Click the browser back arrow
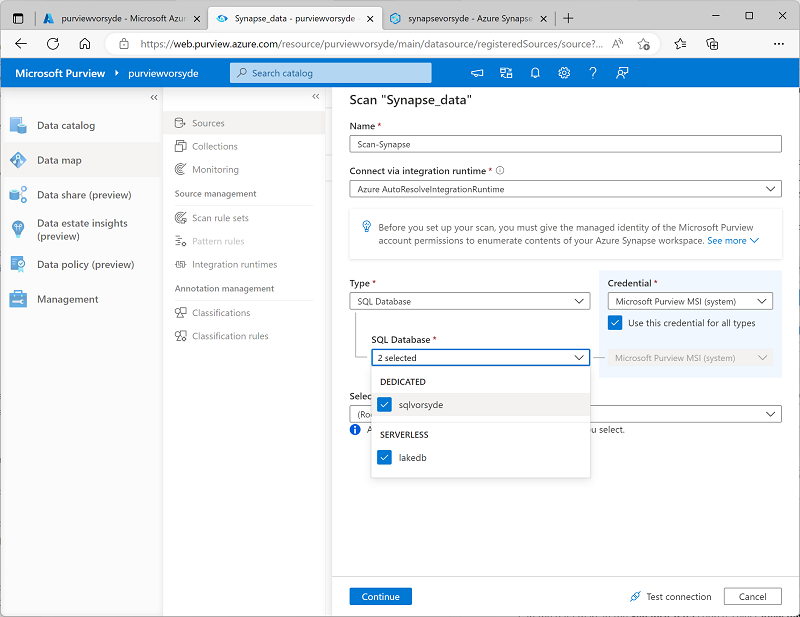800x617 pixels. pos(21,44)
